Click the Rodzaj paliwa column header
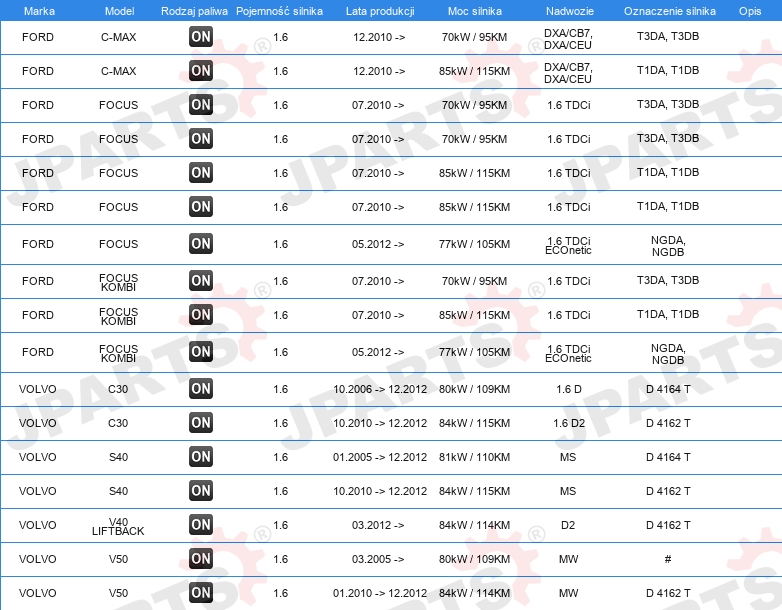The image size is (782, 610). (x=194, y=11)
